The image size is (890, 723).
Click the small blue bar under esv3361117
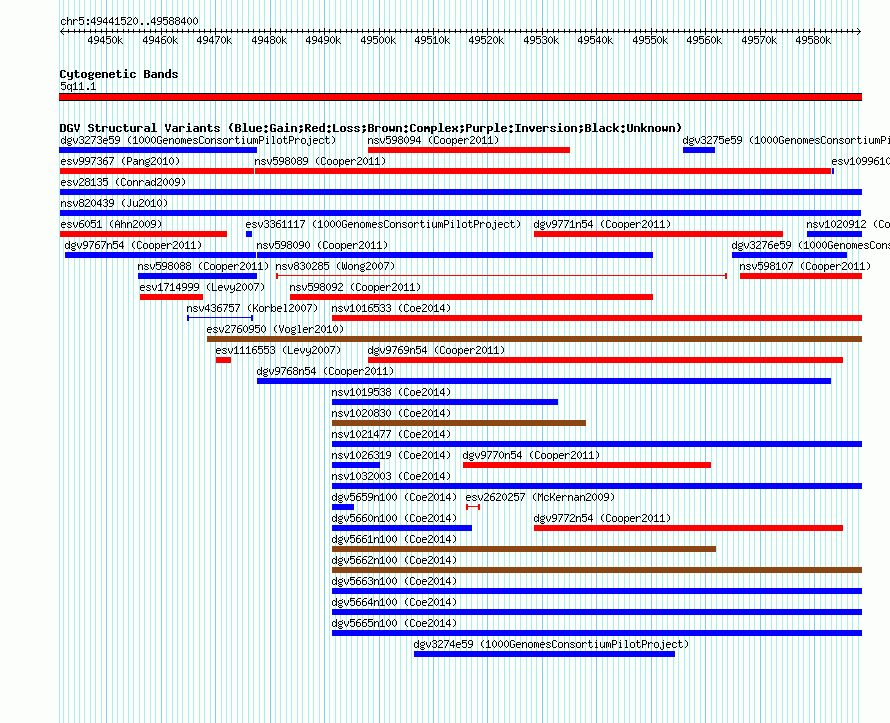249,234
